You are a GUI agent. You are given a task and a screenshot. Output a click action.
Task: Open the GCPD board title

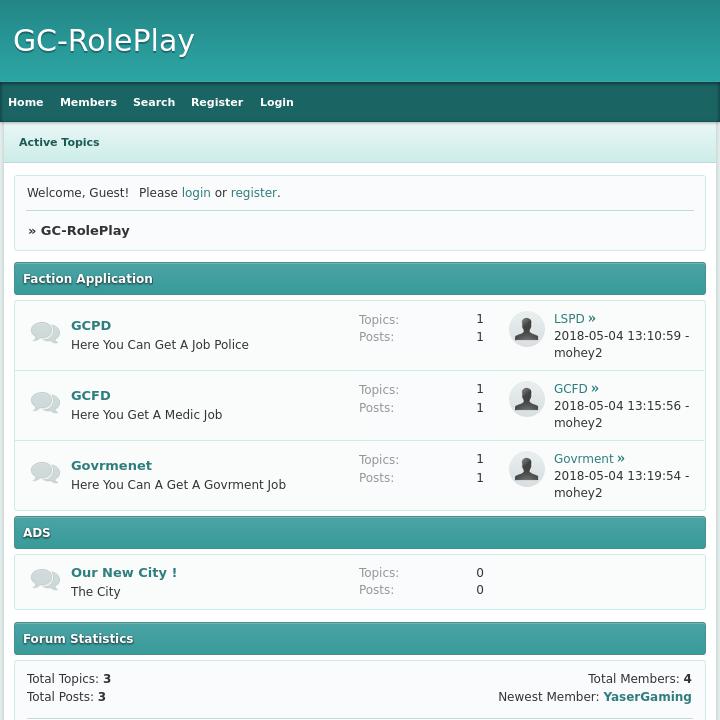(x=91, y=325)
